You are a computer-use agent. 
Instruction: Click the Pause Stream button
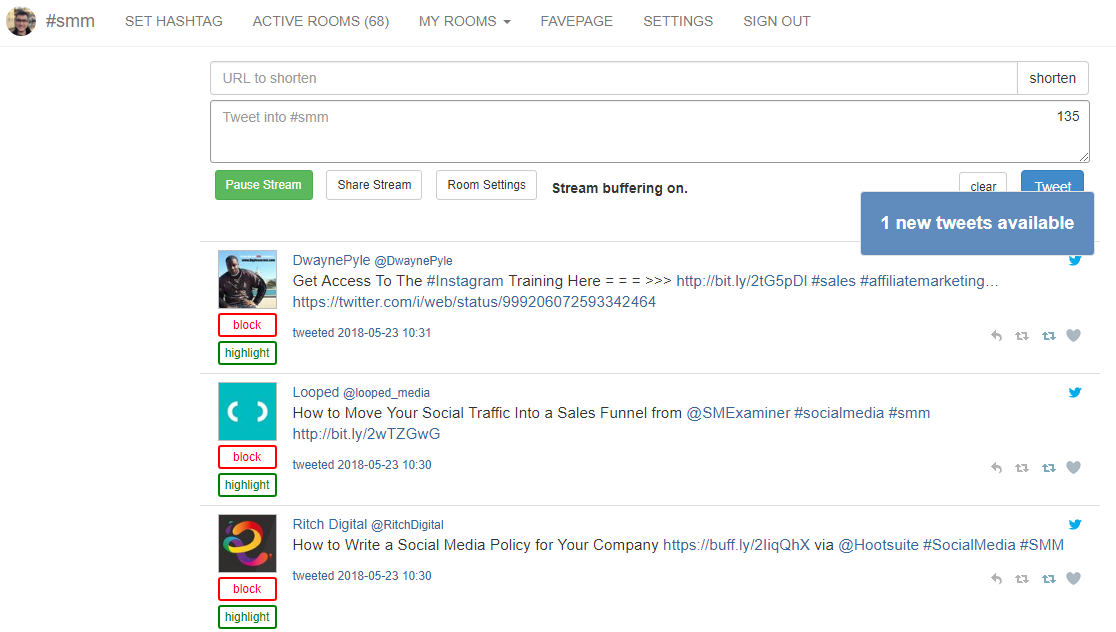[263, 185]
